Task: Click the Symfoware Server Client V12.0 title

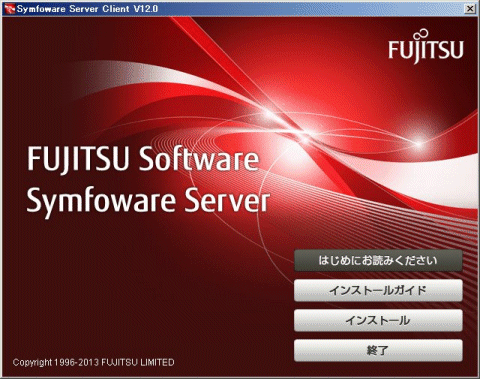Action: pyautogui.click(x=87, y=9)
